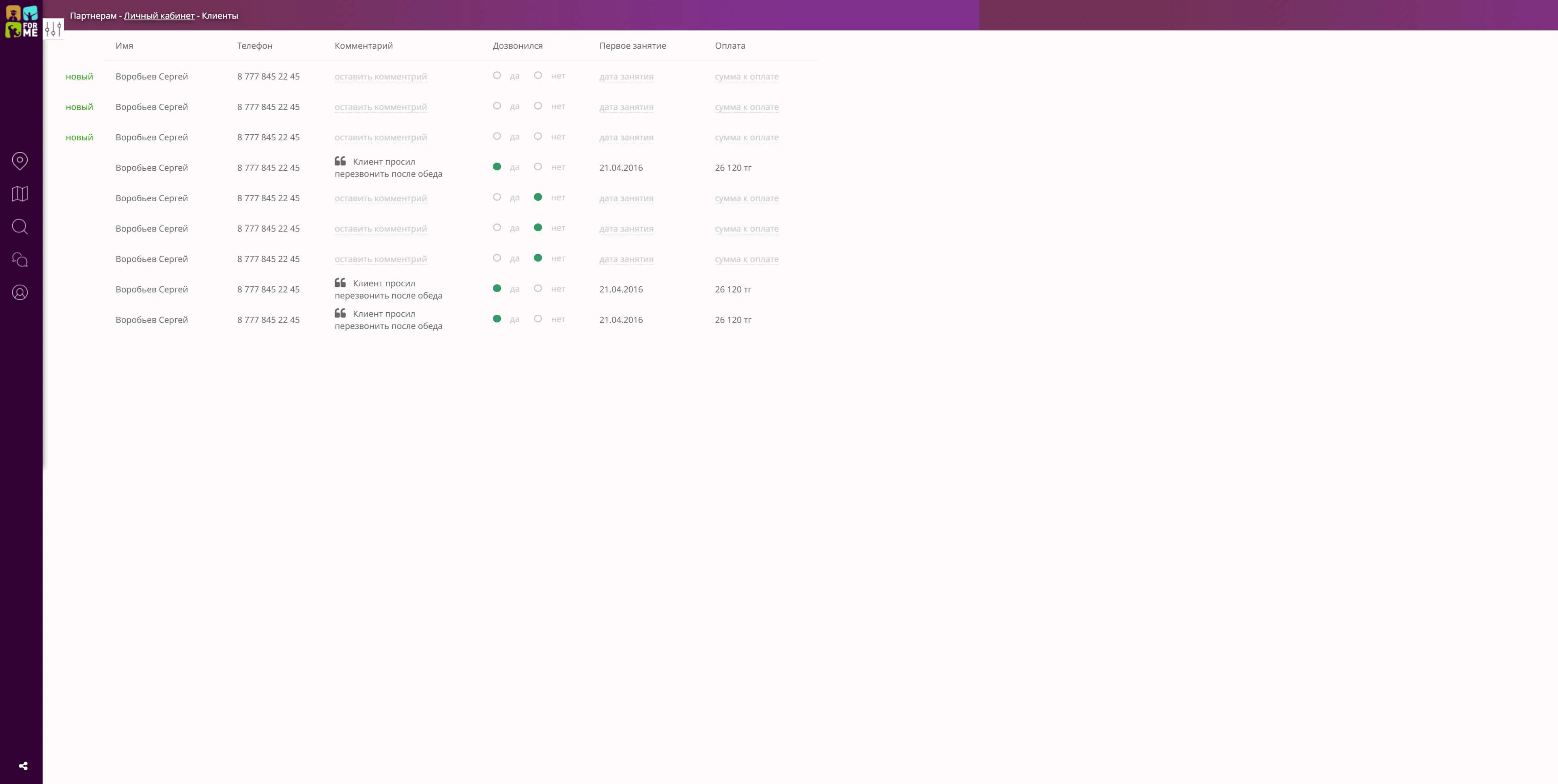Viewport: 1558px width, 784px height.
Task: Click 'сумма к оплате' in sixth row
Action: coord(747,228)
